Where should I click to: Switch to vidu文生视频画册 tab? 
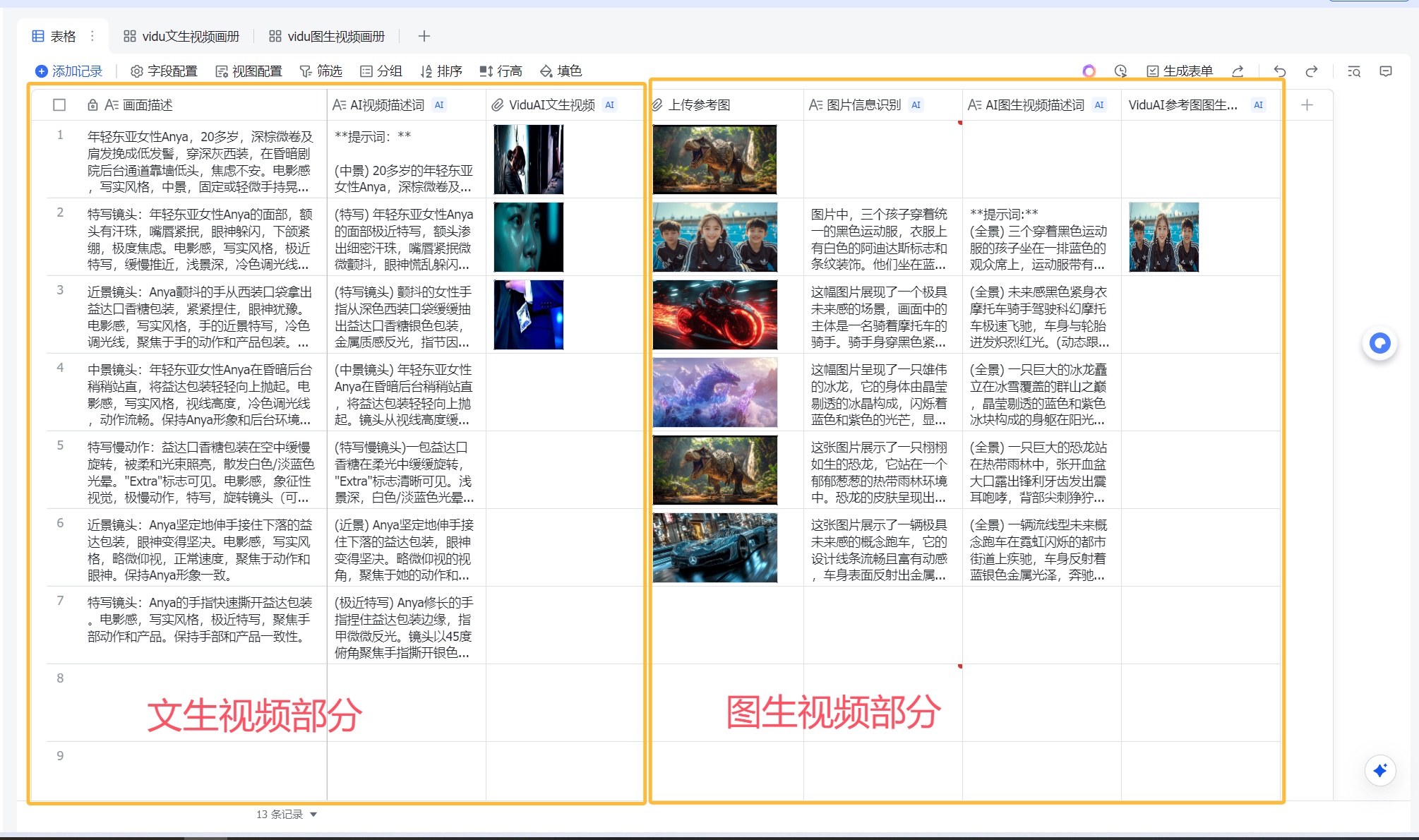(181, 36)
